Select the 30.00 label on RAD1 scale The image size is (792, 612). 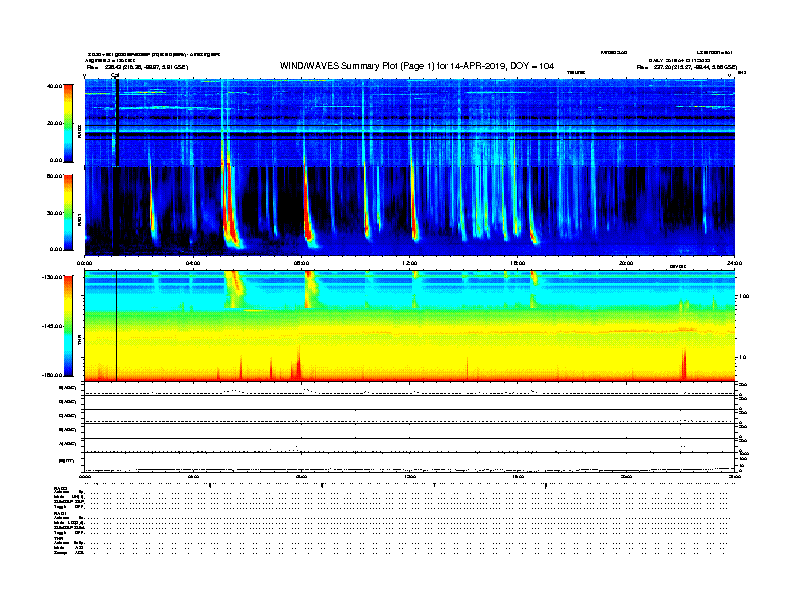[x=54, y=213]
